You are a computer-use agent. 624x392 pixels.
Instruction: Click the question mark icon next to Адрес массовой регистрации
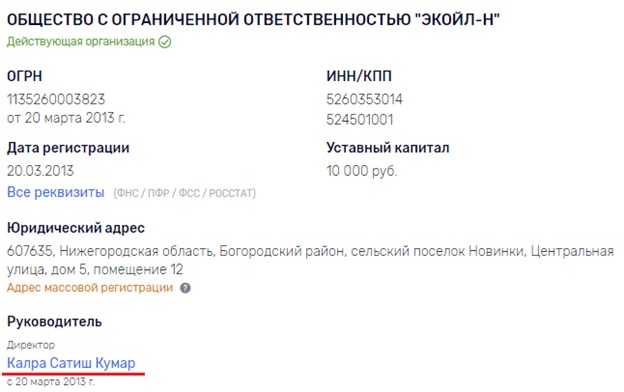[185, 288]
